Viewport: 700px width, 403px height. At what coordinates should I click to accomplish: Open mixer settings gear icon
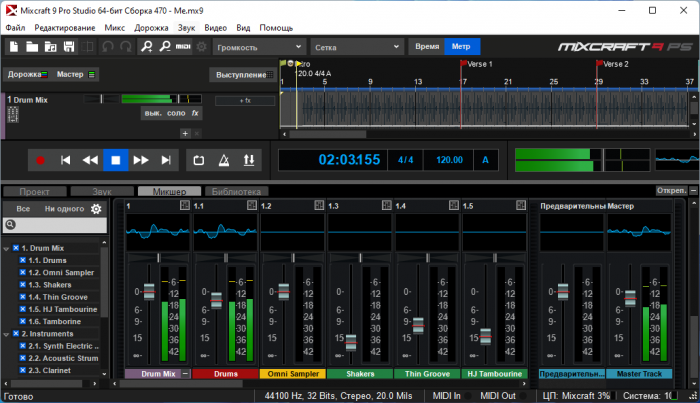pos(96,209)
